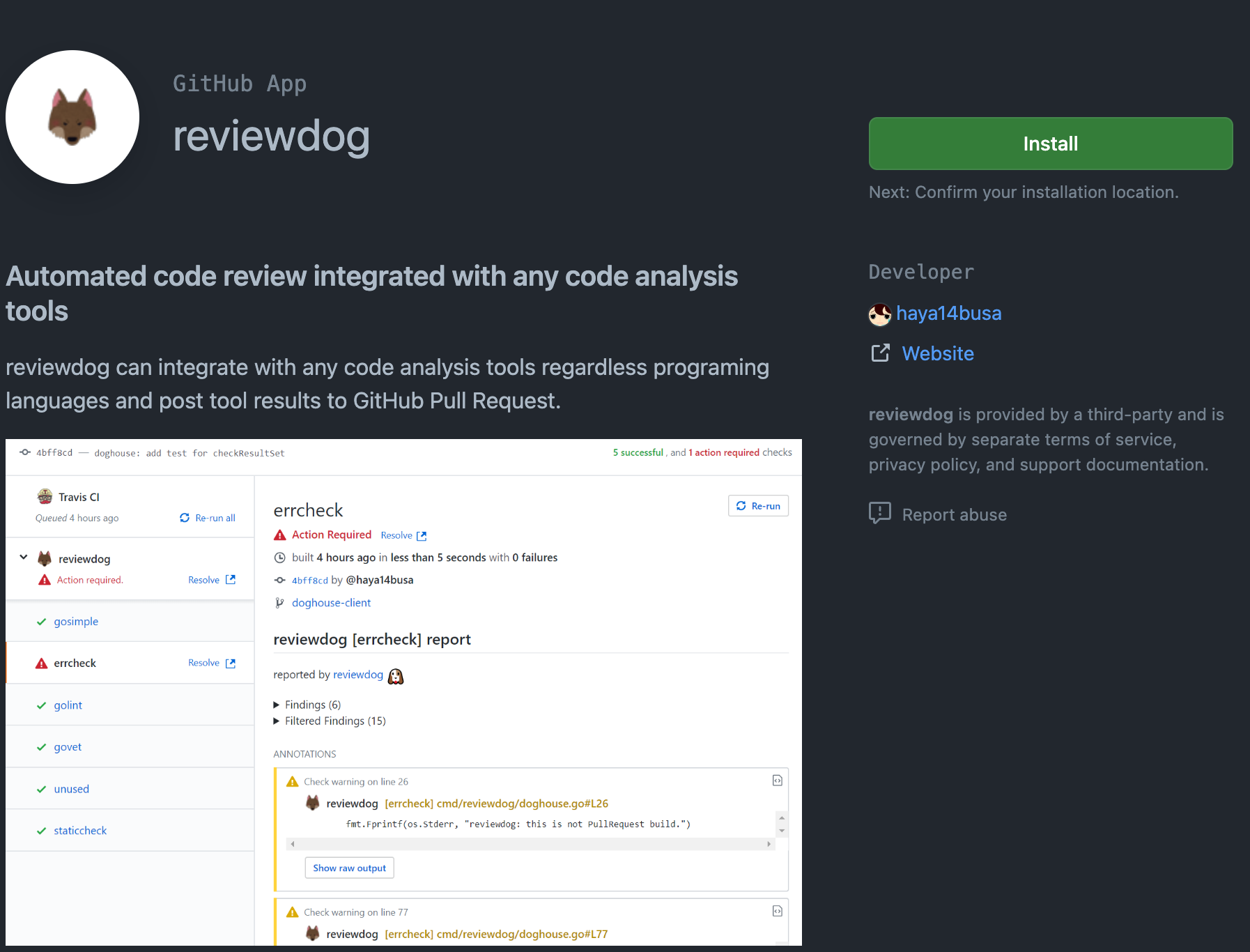
Task: Click yellow warning icon for line 77 check
Action: (x=293, y=912)
